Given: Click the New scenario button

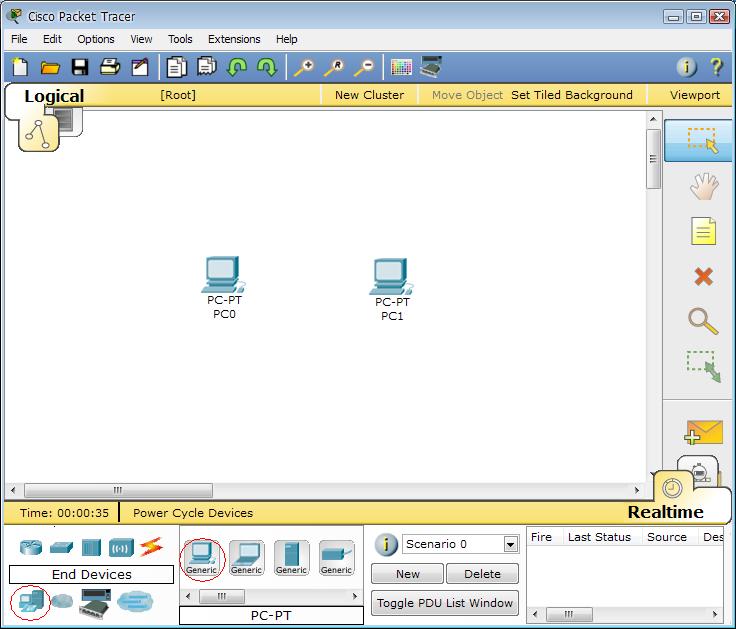Looking at the screenshot, I should pos(407,574).
